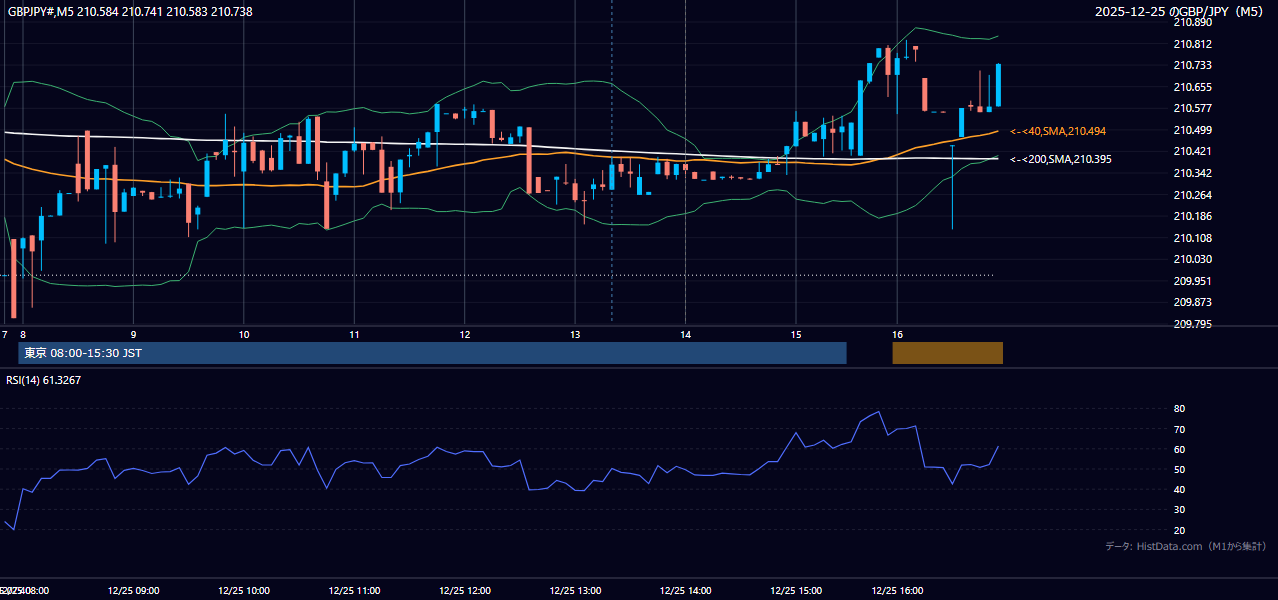The image size is (1278, 600).
Task: Click the <-<200,SMA,210.395 moving average label
Action: pyautogui.click(x=1061, y=159)
